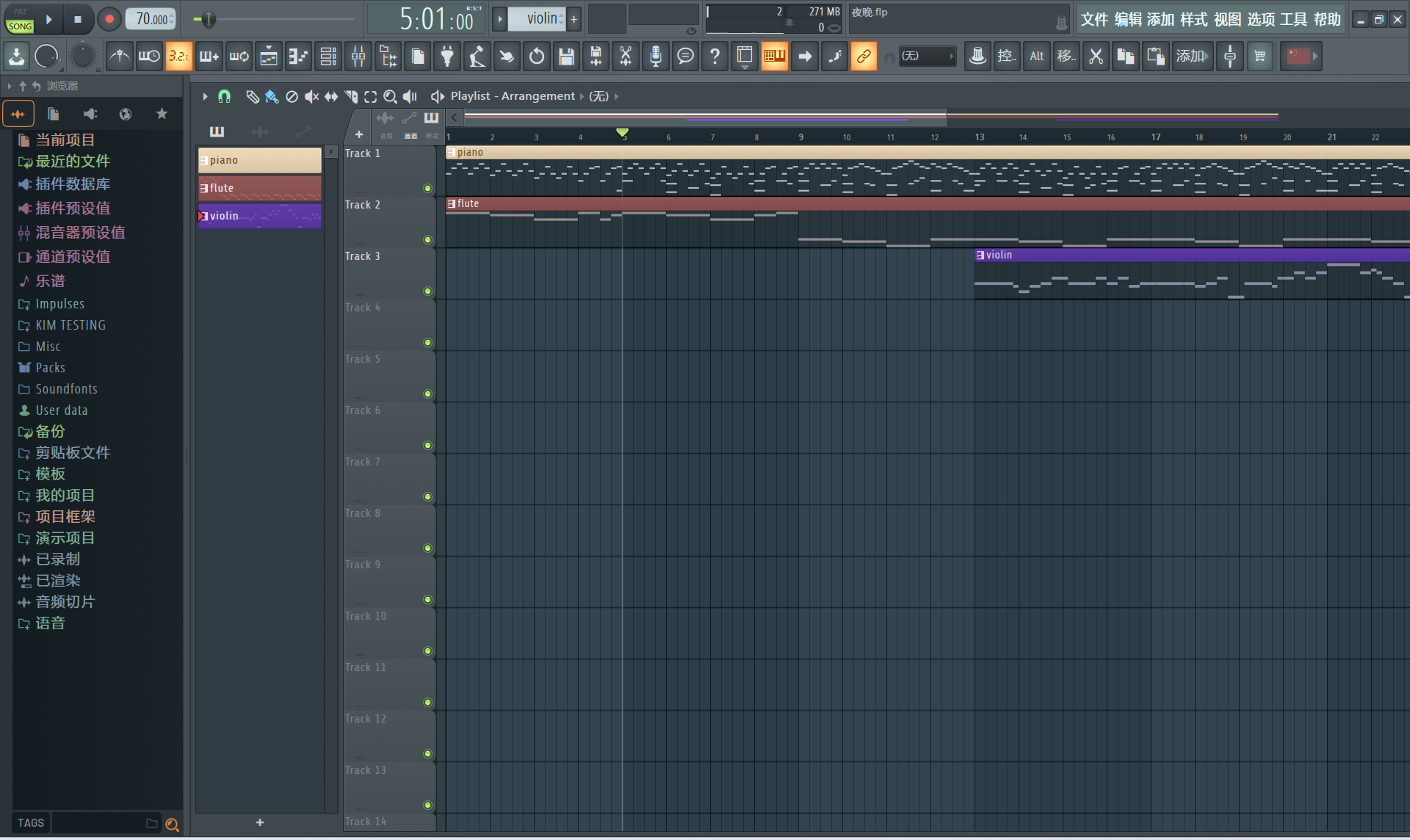Open the step sequencer channel rack

coord(328,57)
